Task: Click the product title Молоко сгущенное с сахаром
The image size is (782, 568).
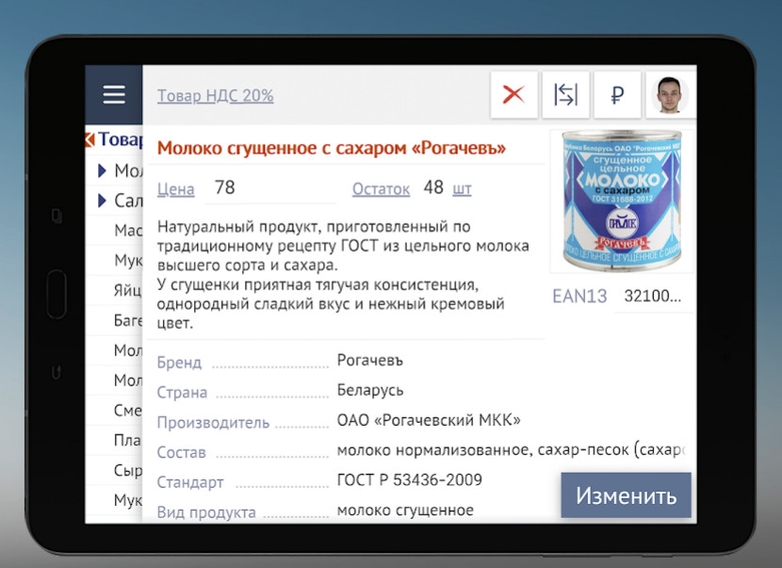Action: tap(332, 148)
